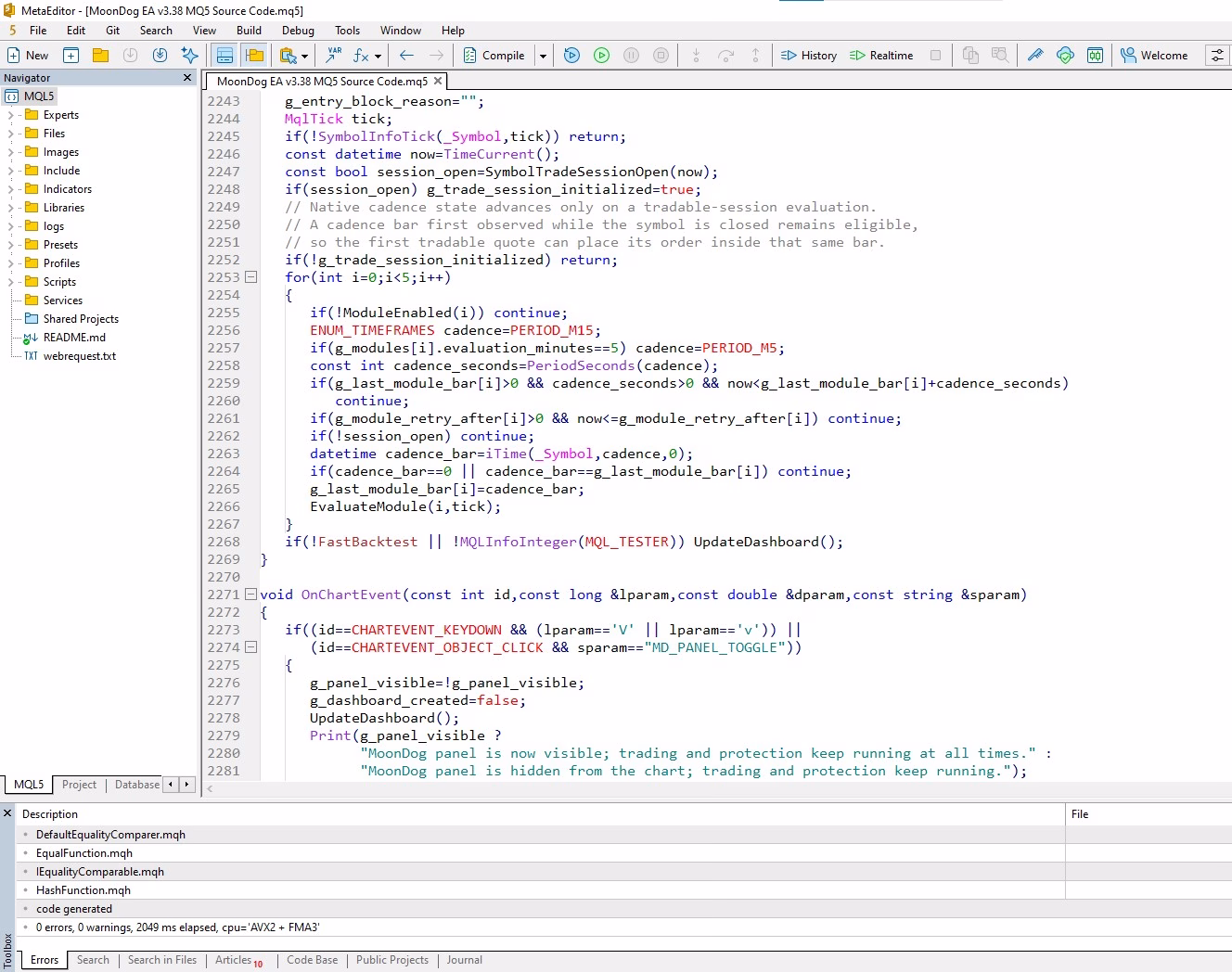The image size is (1232, 972).
Task: Select the Shared Projects folder
Action: tap(81, 319)
